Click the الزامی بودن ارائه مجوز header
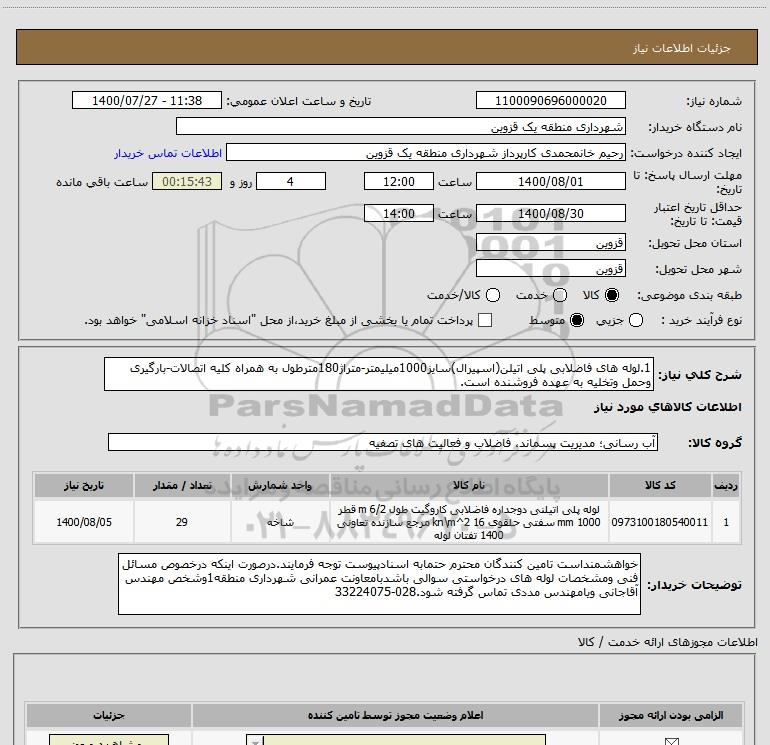 pos(670,715)
